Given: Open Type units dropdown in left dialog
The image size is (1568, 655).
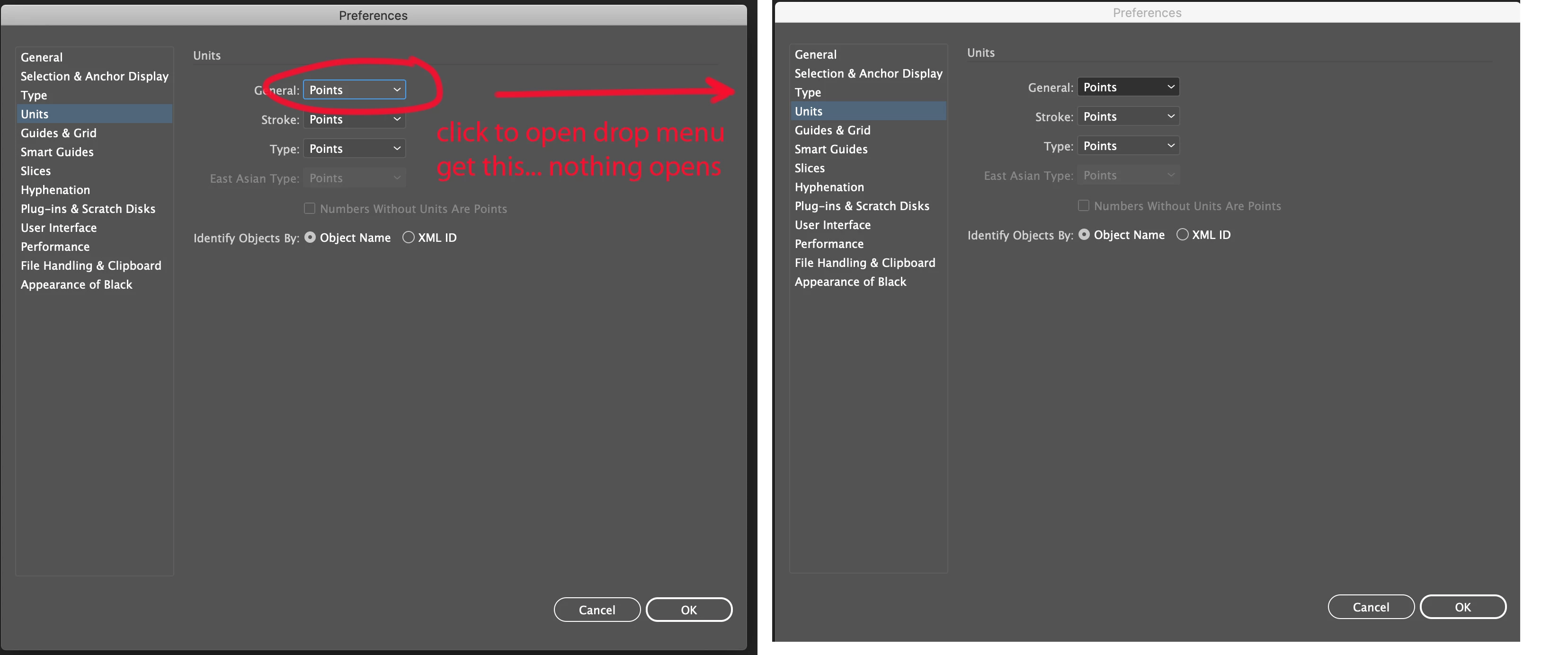Looking at the screenshot, I should (354, 149).
